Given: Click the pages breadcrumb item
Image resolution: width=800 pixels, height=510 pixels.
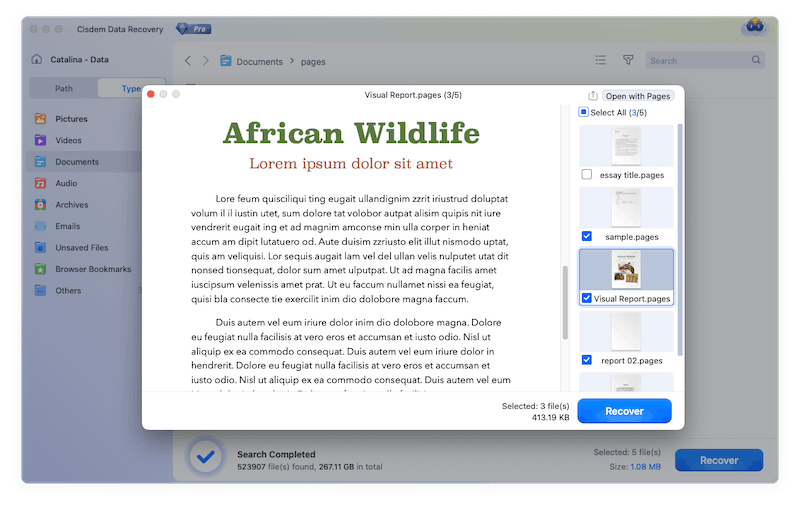Looking at the screenshot, I should (313, 61).
